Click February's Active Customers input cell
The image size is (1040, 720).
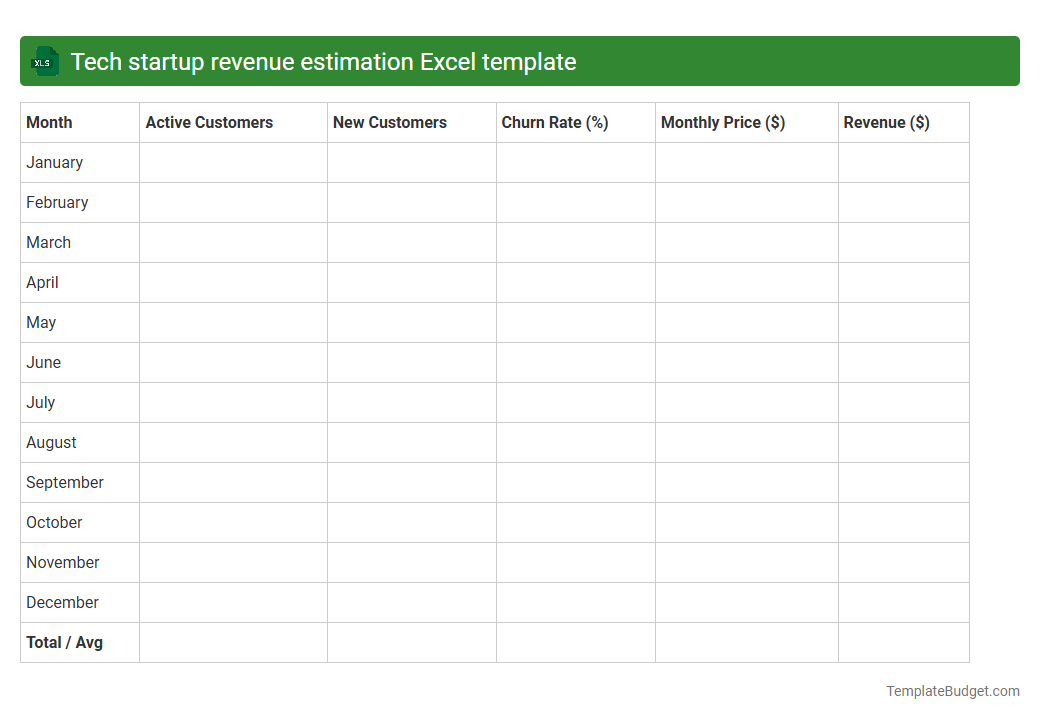pyautogui.click(x=232, y=202)
